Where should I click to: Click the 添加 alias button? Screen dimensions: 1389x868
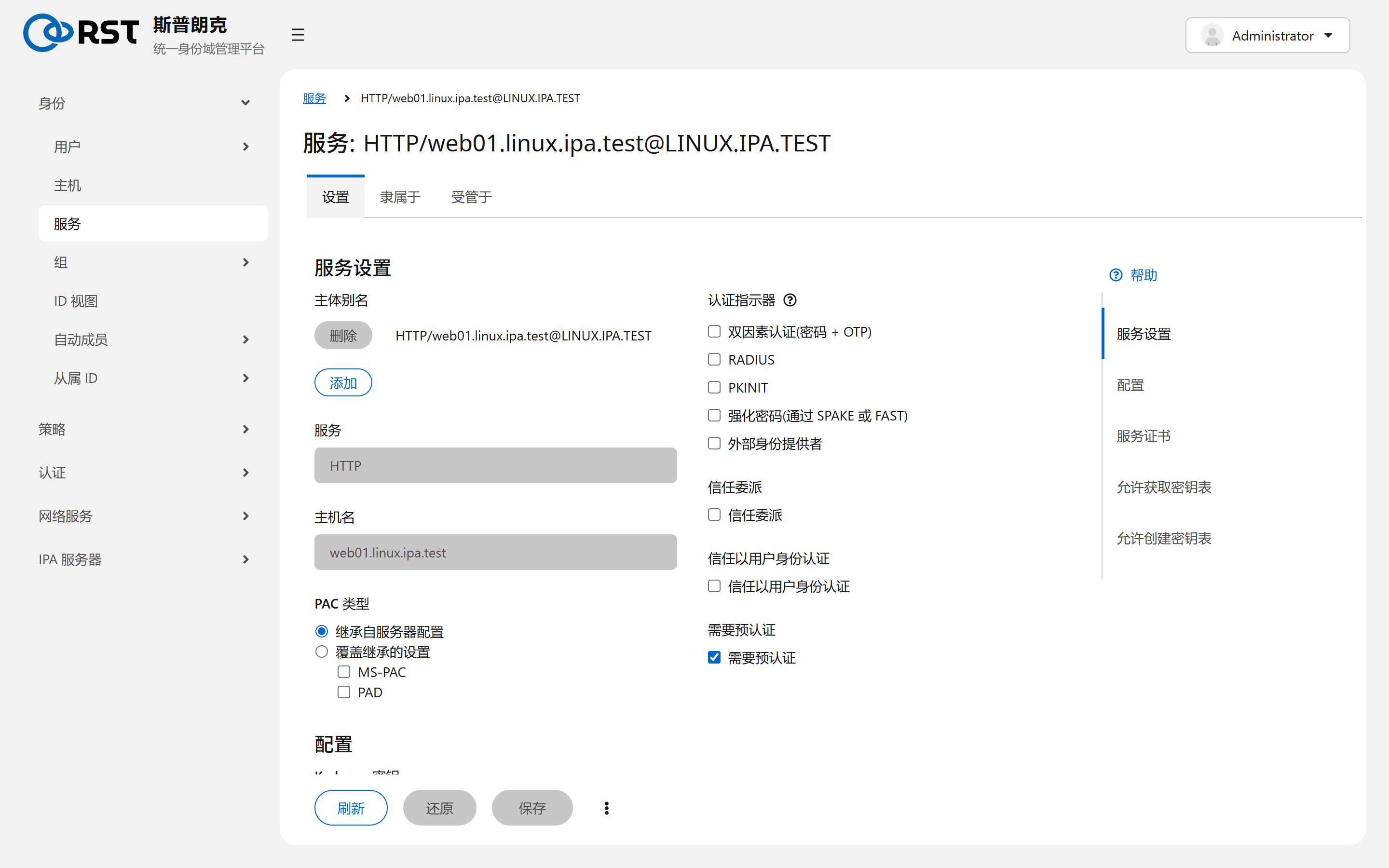point(342,383)
